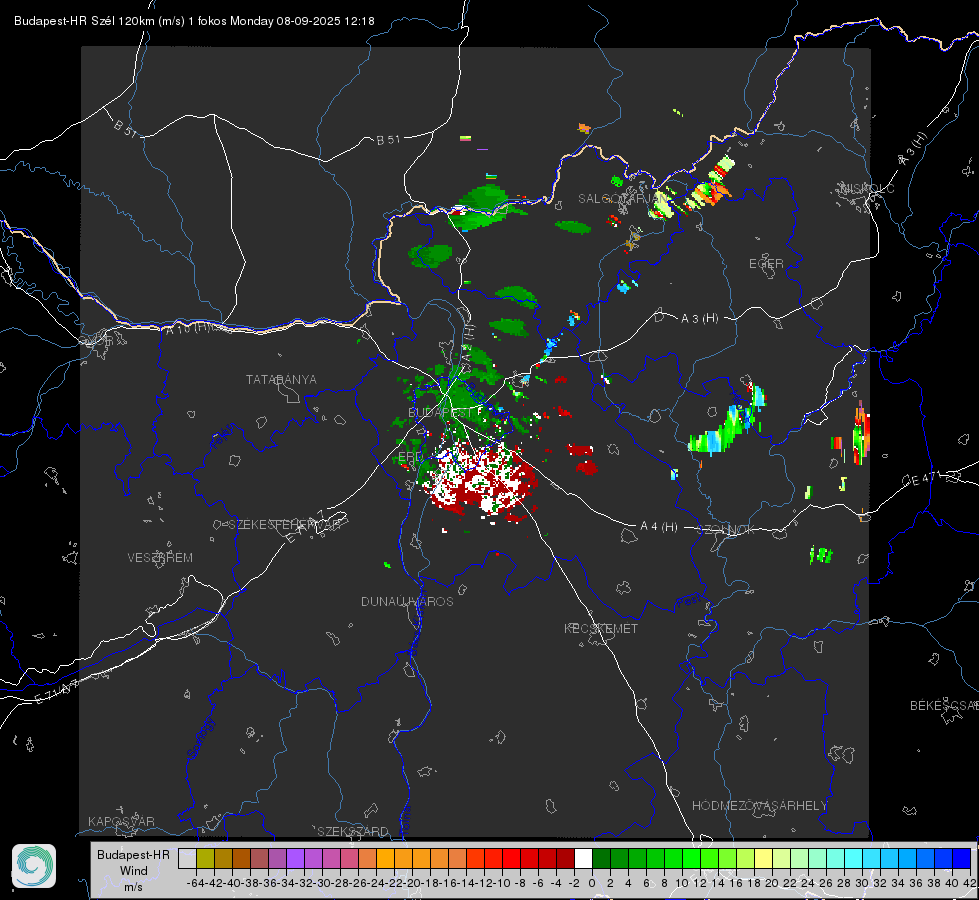
Task: Click the white legend swatch between -2 and 0
Action: 583,858
